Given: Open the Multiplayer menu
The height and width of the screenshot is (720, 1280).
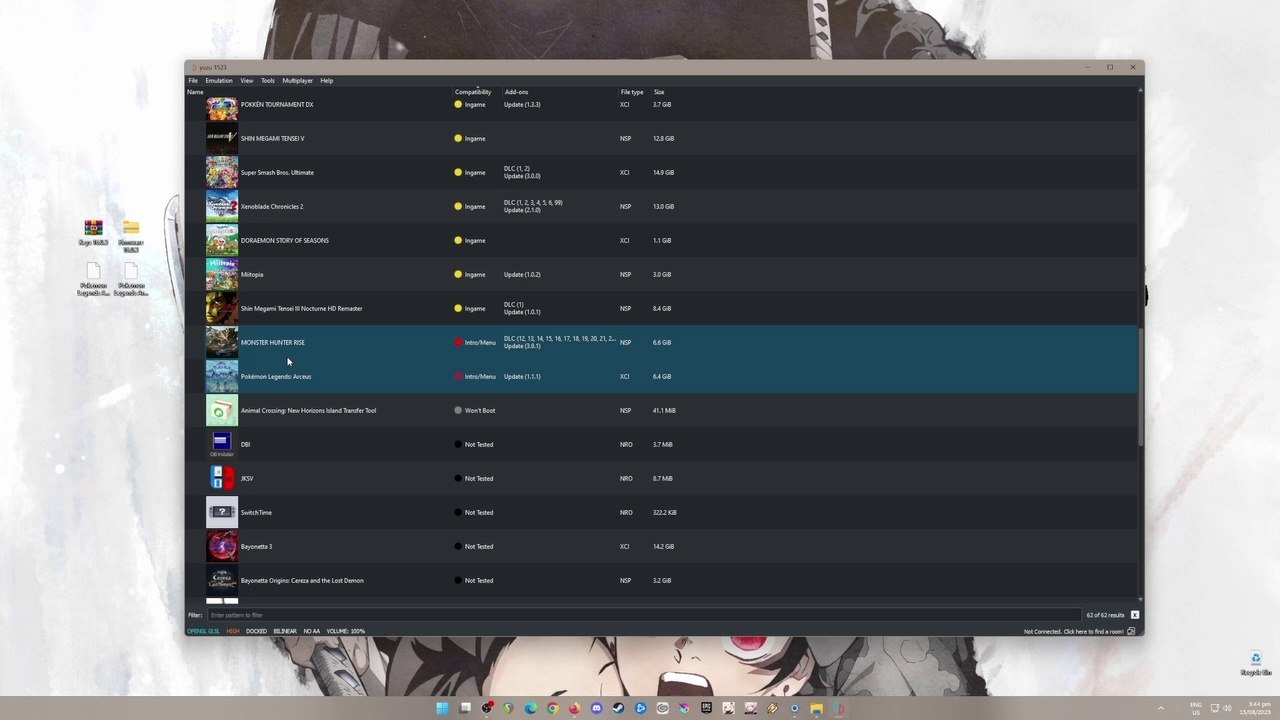Looking at the screenshot, I should tap(298, 81).
